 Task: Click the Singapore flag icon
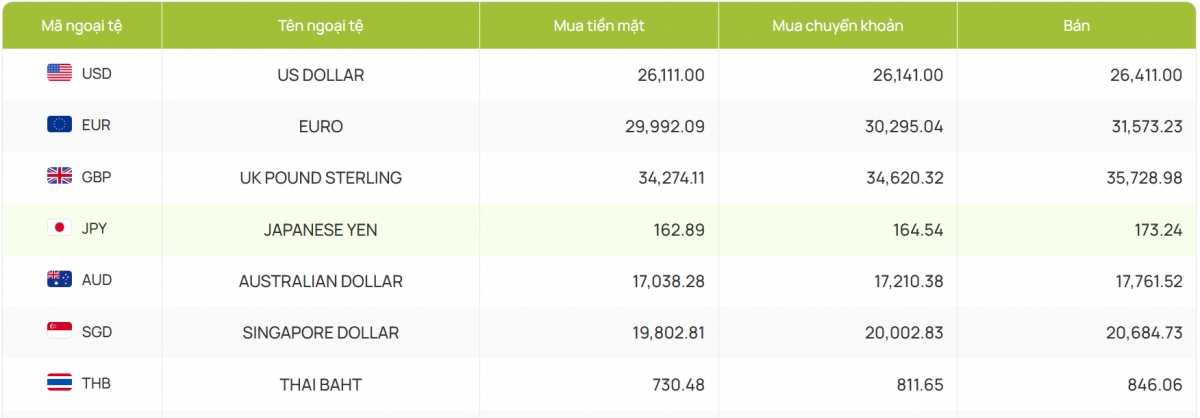coord(59,331)
